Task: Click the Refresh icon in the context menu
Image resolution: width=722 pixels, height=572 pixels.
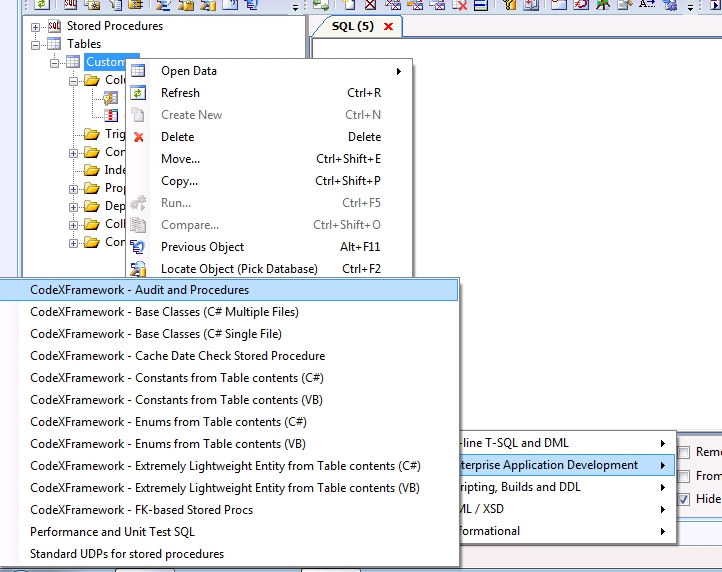Action: click(138, 93)
